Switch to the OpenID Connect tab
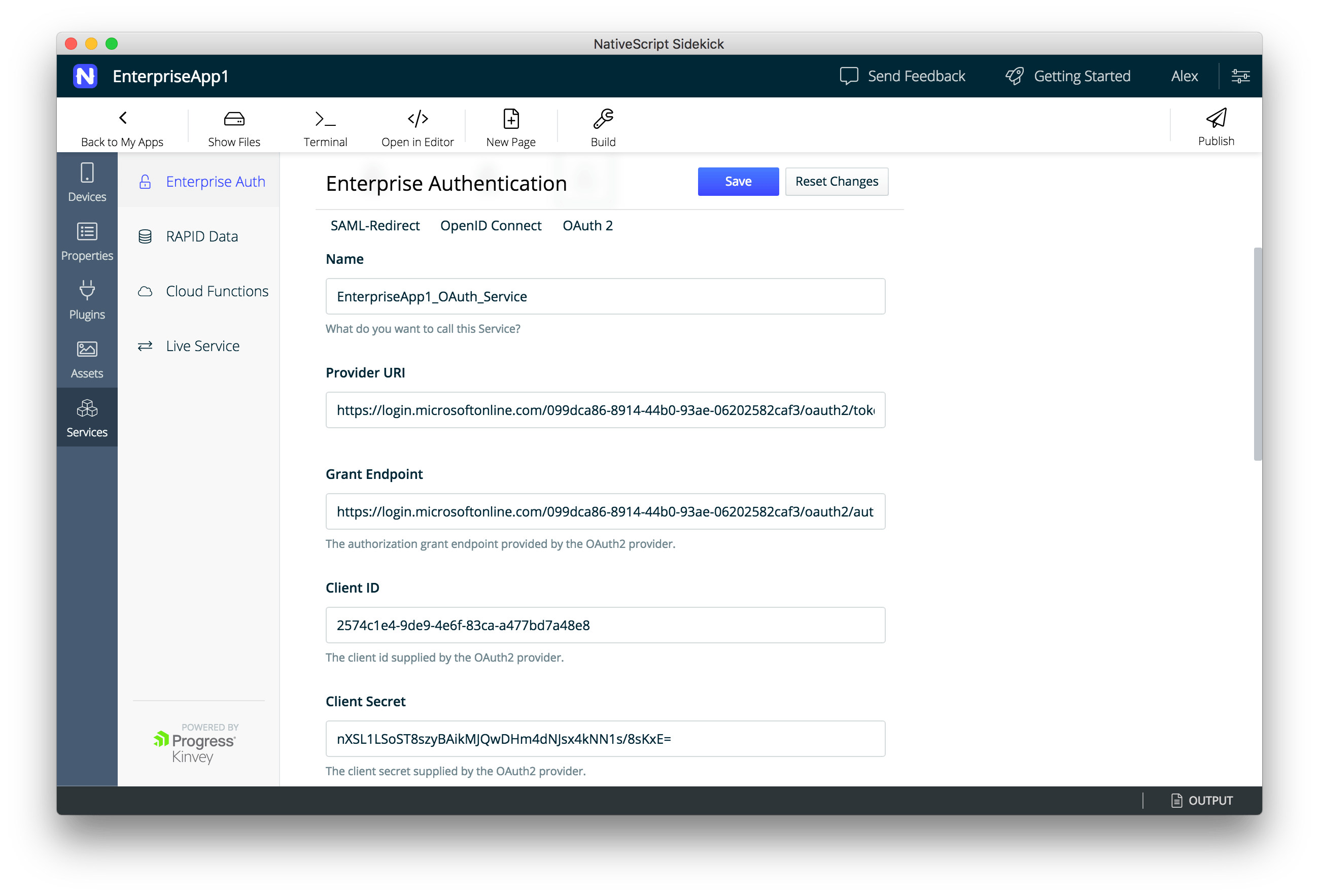 point(491,226)
